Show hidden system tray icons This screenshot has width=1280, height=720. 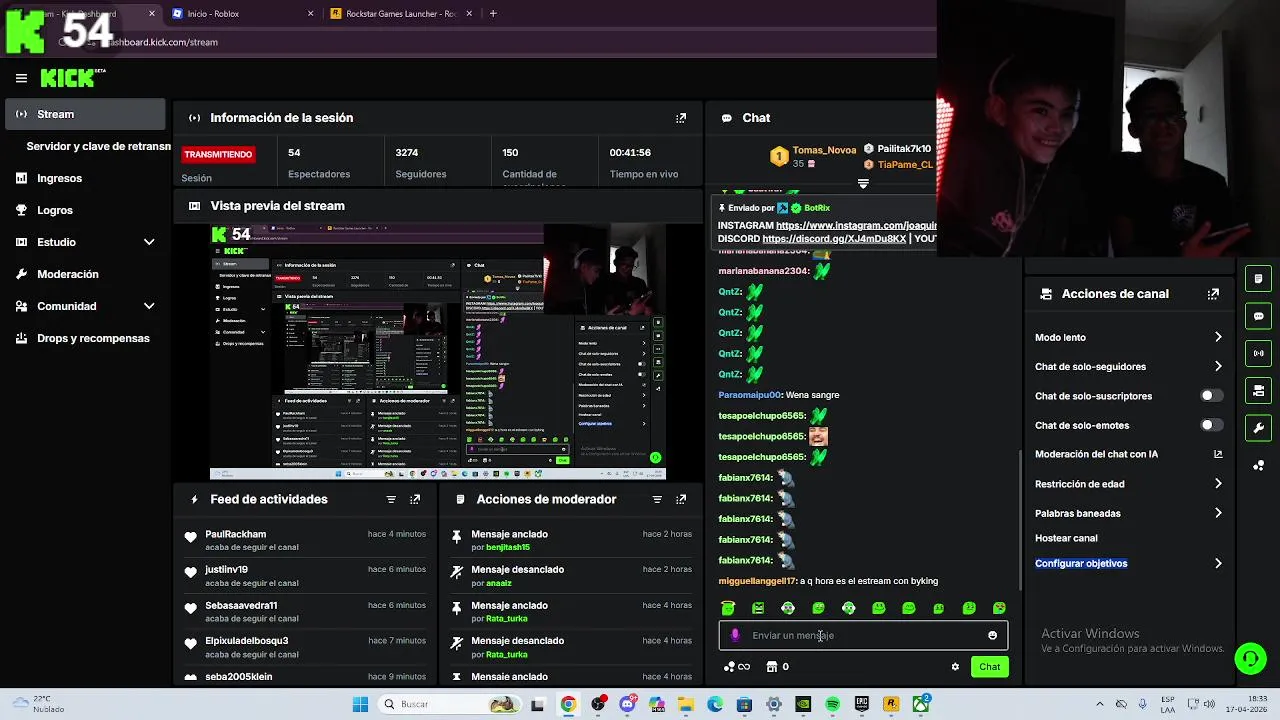[1100, 704]
